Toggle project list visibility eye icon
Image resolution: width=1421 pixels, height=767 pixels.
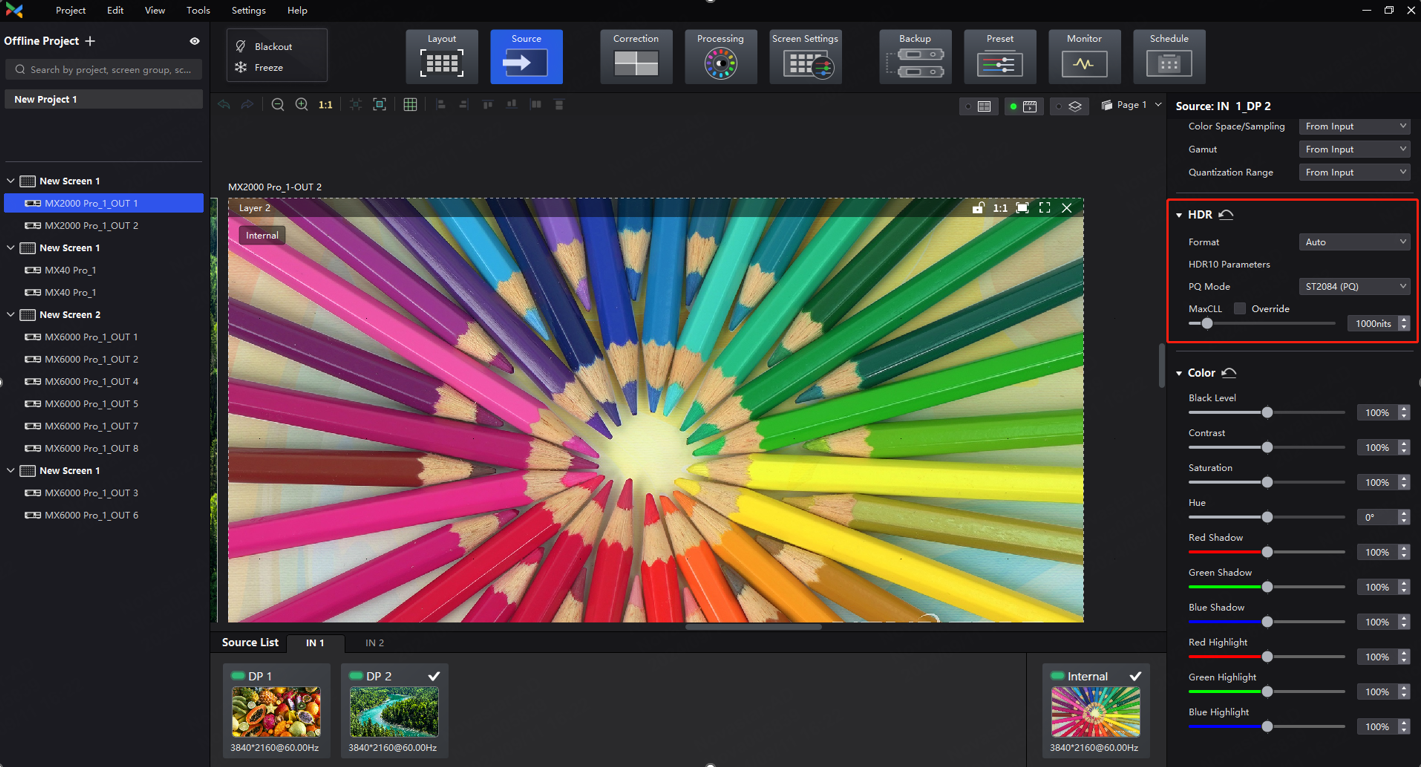click(195, 41)
